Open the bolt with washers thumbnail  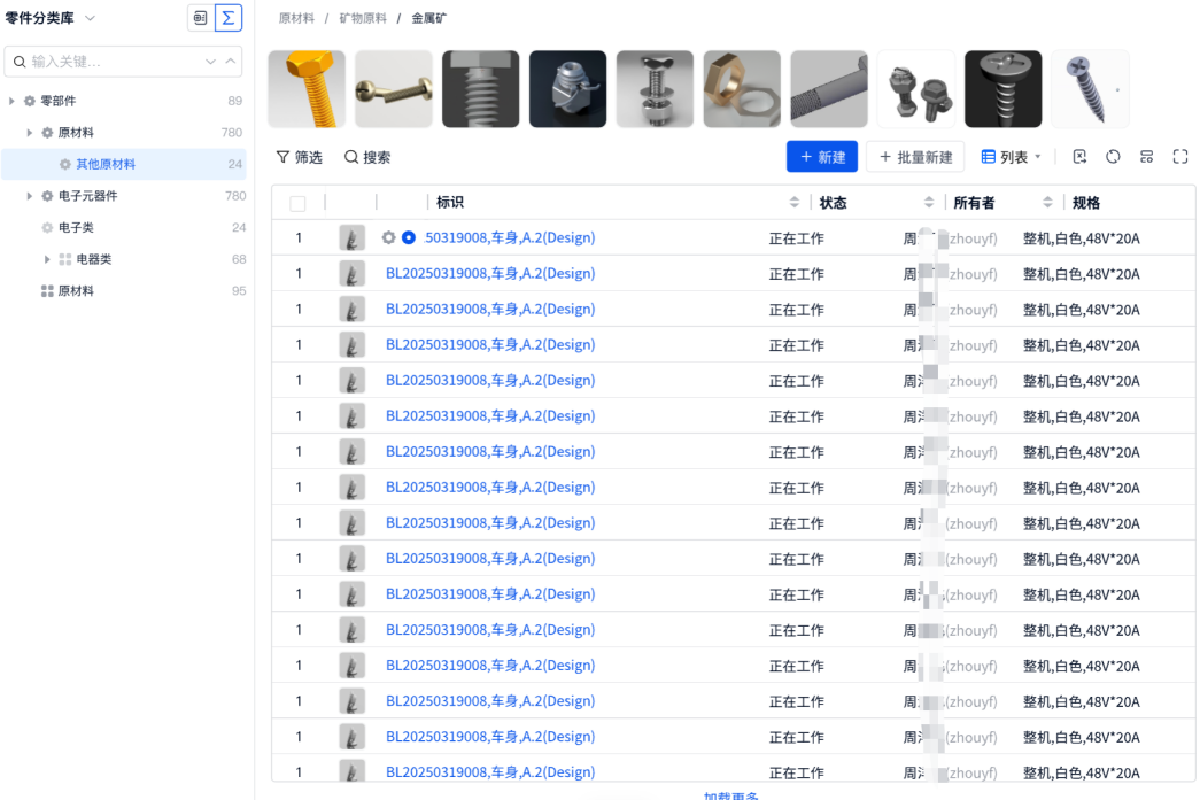point(655,89)
